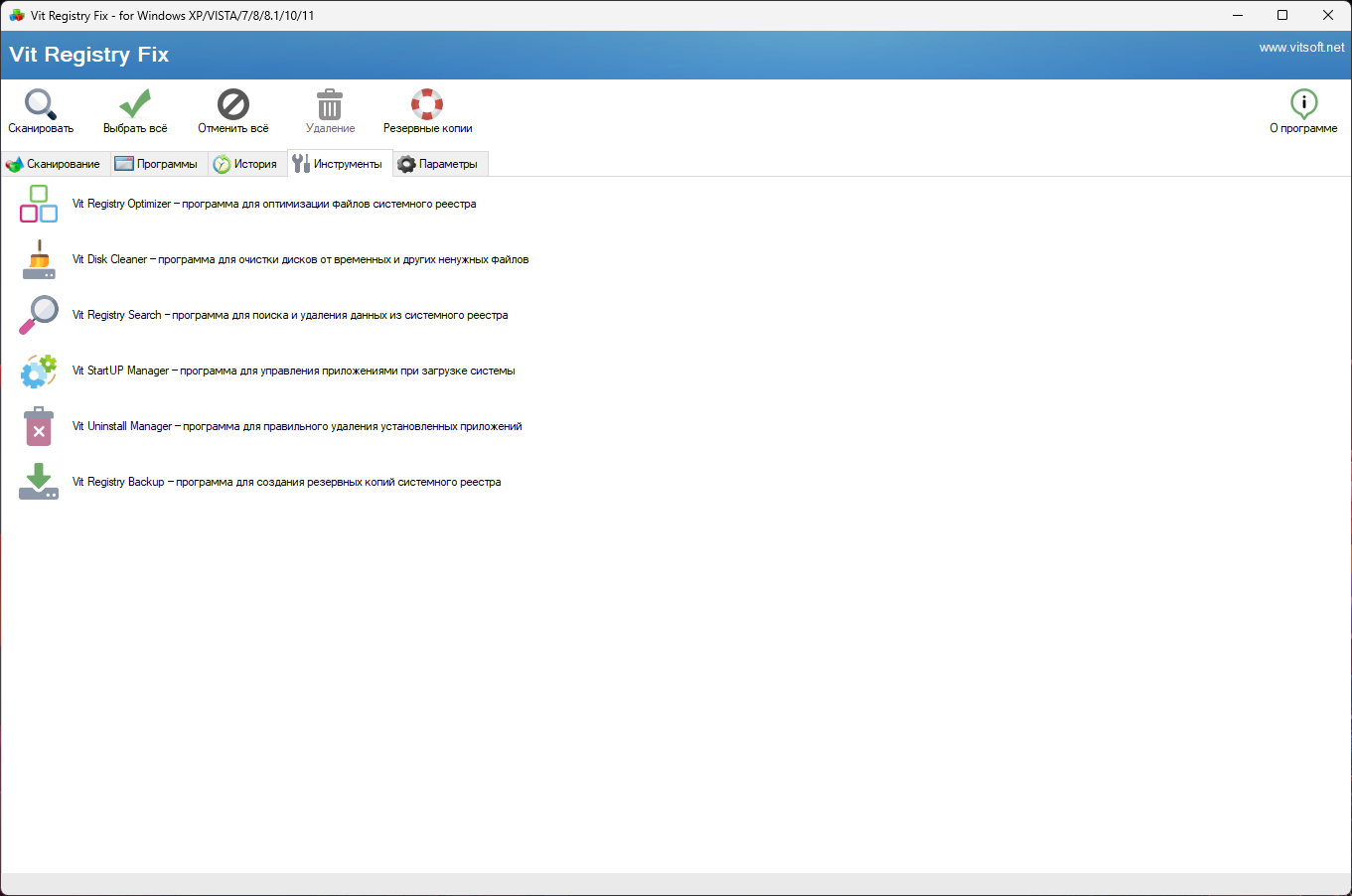
Task: Click the Отменить всё prohibition icon
Action: coord(233,104)
